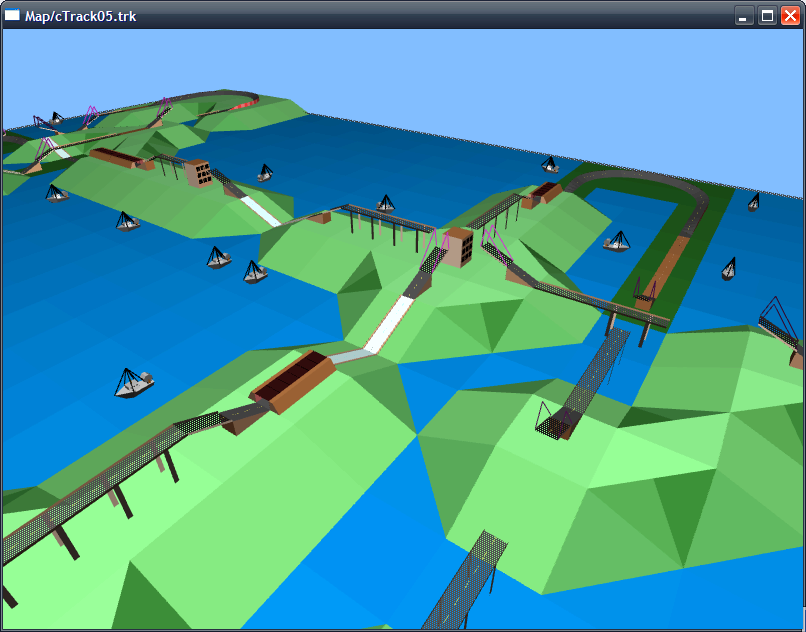The height and width of the screenshot is (632, 806).
Task: Click the white road section near the upper-left building
Action: click(261, 210)
